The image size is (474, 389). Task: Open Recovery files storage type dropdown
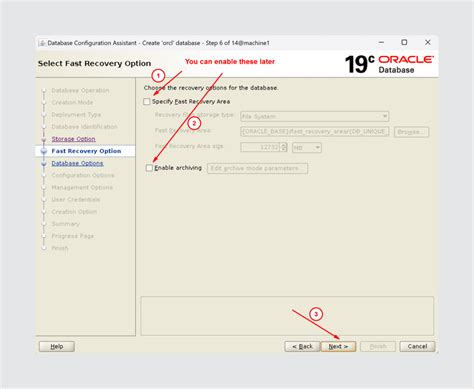click(x=314, y=116)
